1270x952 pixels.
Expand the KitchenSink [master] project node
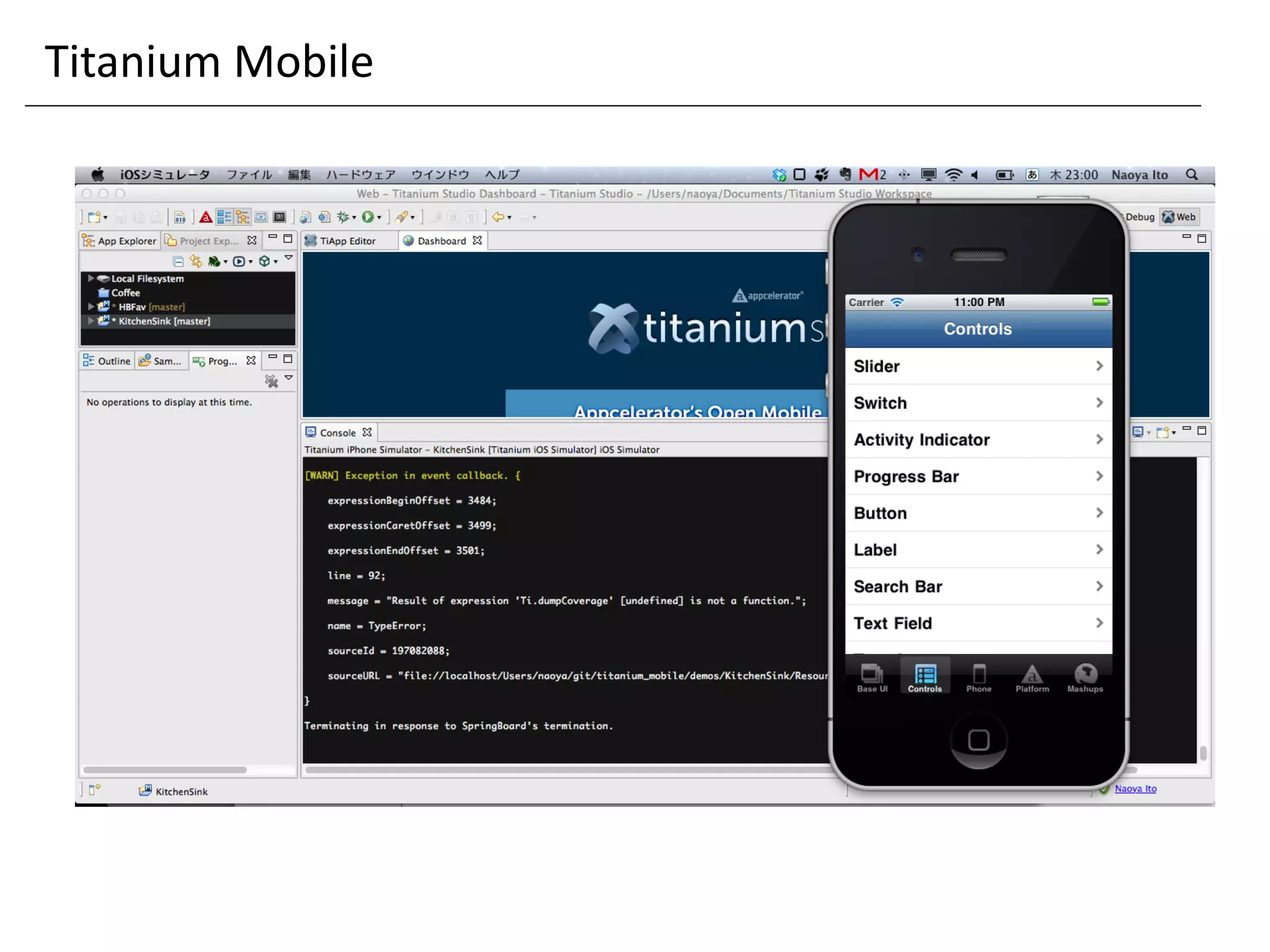tap(91, 320)
